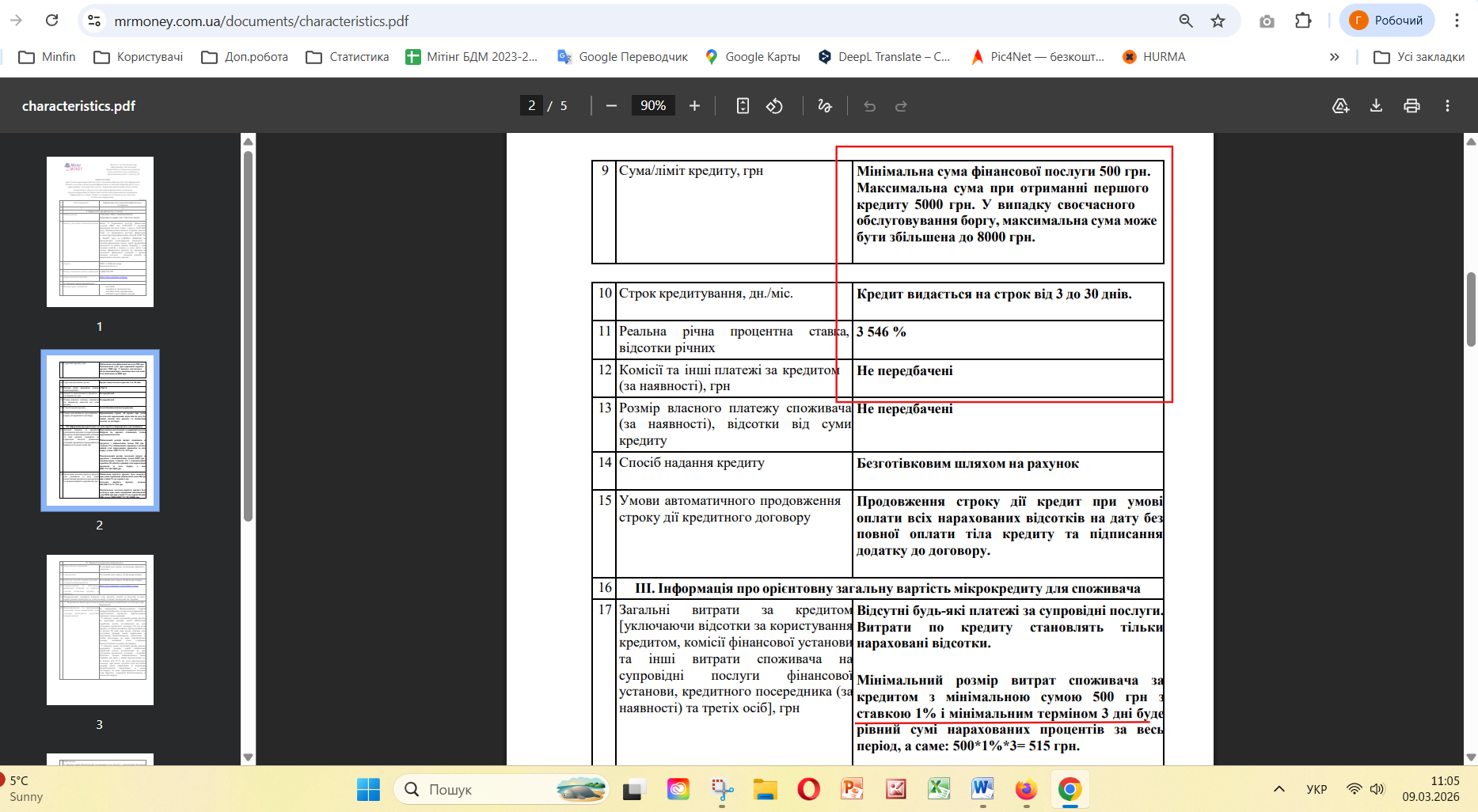The width and height of the screenshot is (1478, 812).
Task: Print the PDF document
Action: [1412, 106]
